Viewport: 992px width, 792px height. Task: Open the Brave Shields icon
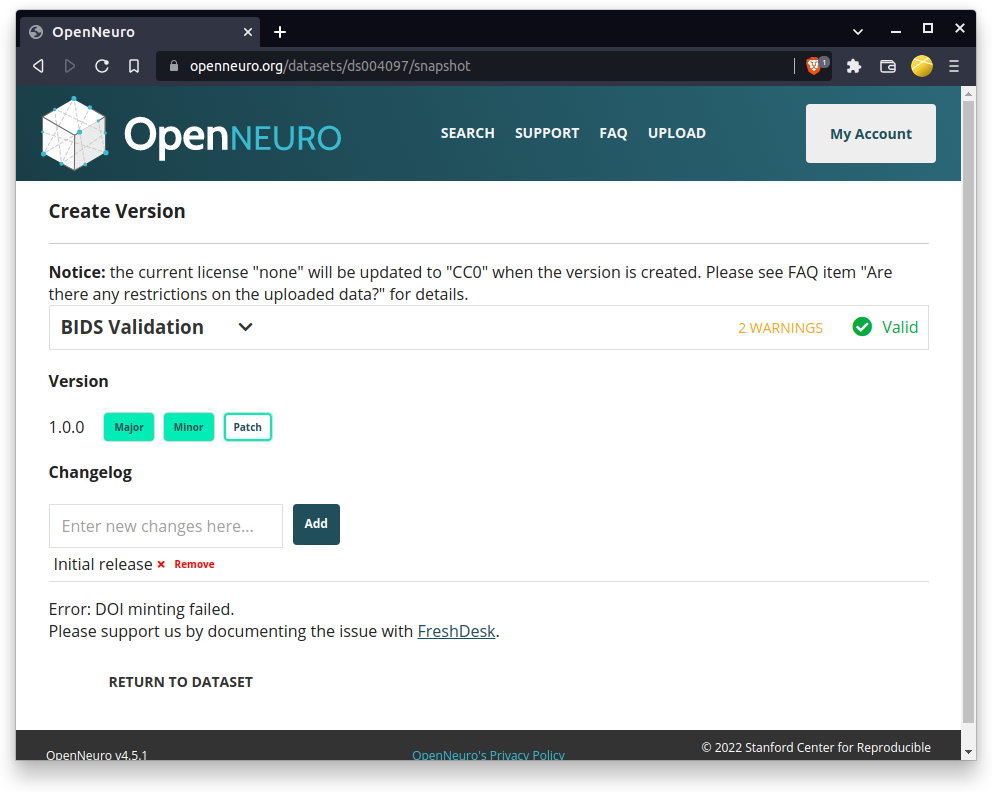click(815, 65)
